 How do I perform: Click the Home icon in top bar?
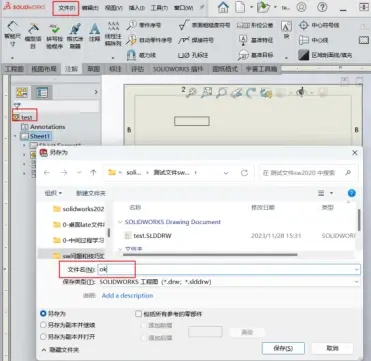pos(223,7)
